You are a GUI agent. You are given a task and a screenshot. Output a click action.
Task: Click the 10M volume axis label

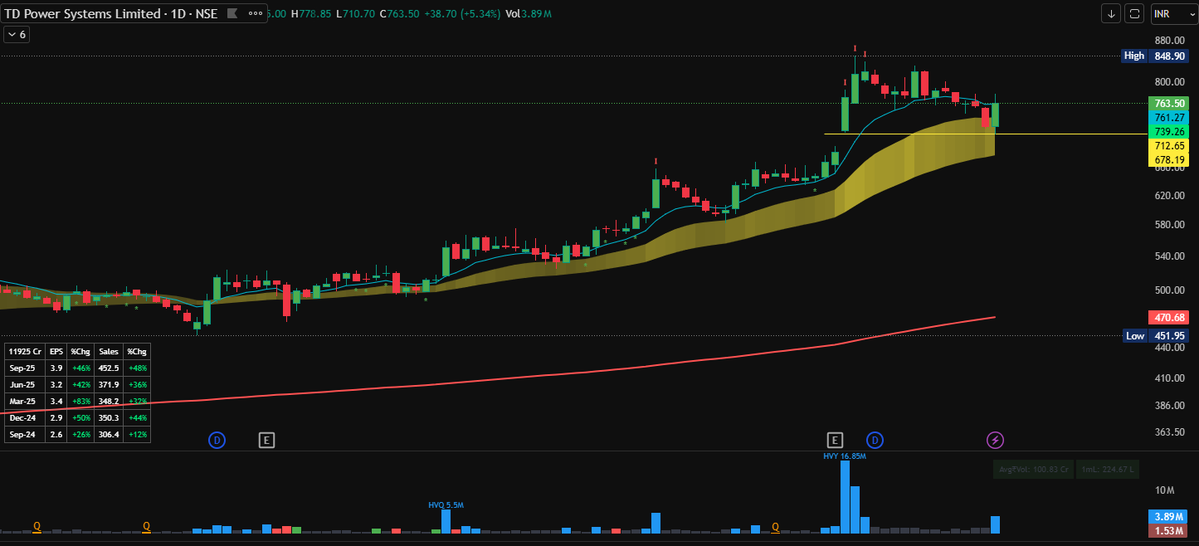click(1165, 489)
